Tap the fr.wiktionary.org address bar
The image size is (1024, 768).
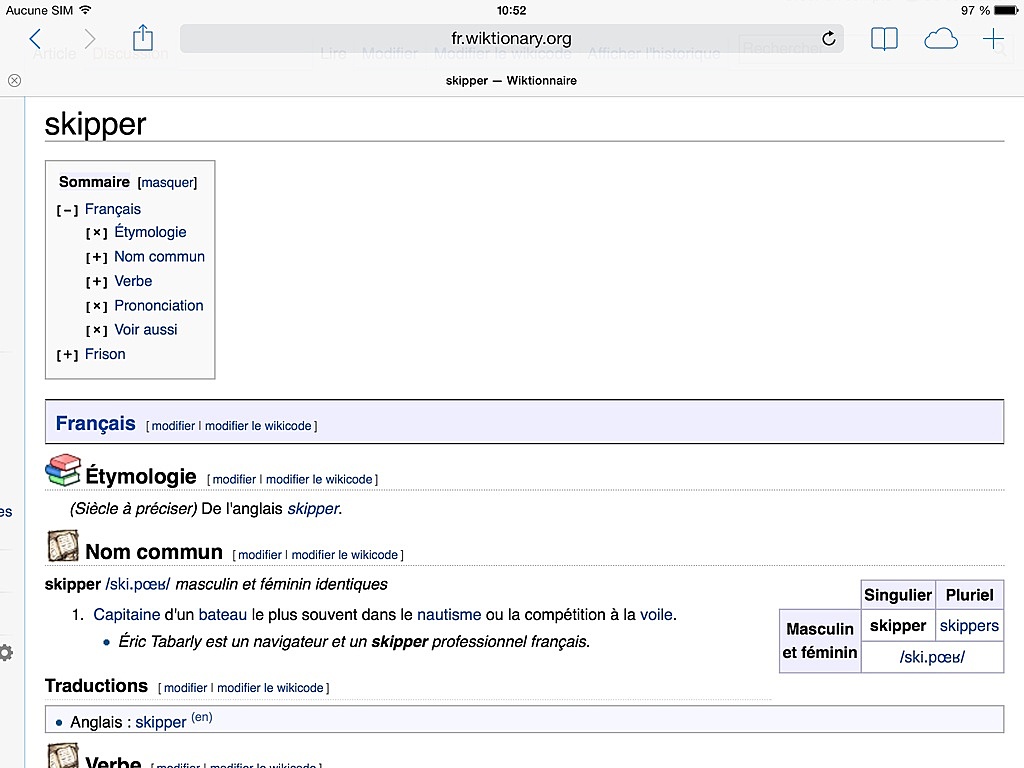click(x=511, y=39)
